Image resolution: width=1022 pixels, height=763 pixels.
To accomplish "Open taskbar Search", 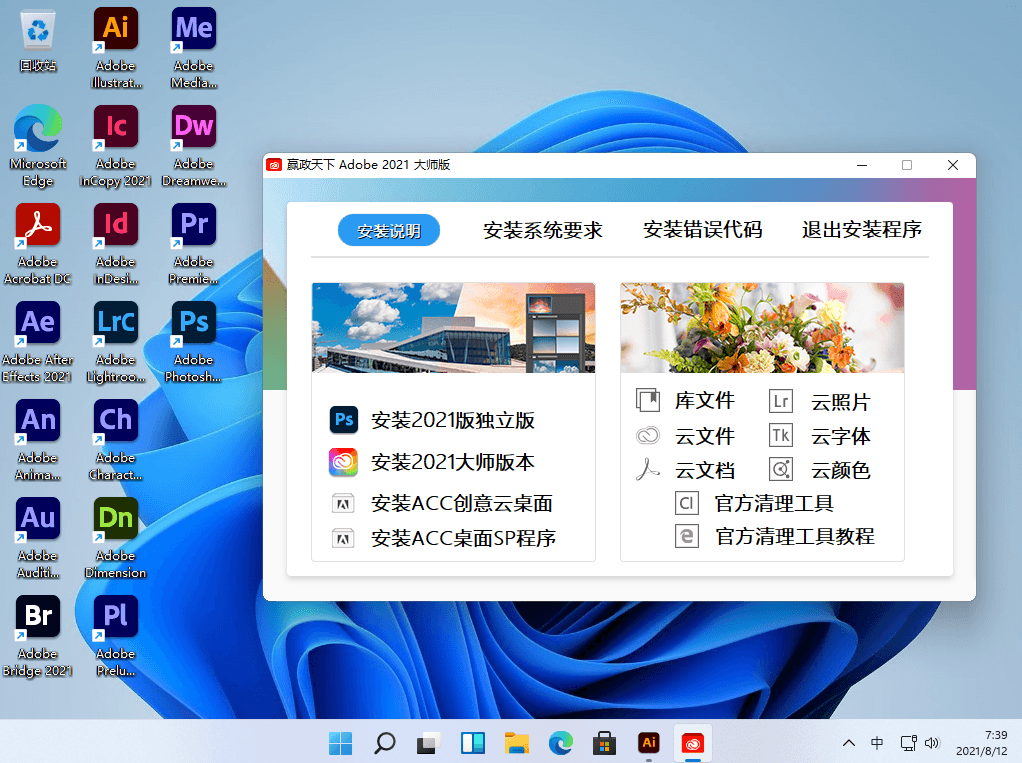I will point(385,743).
